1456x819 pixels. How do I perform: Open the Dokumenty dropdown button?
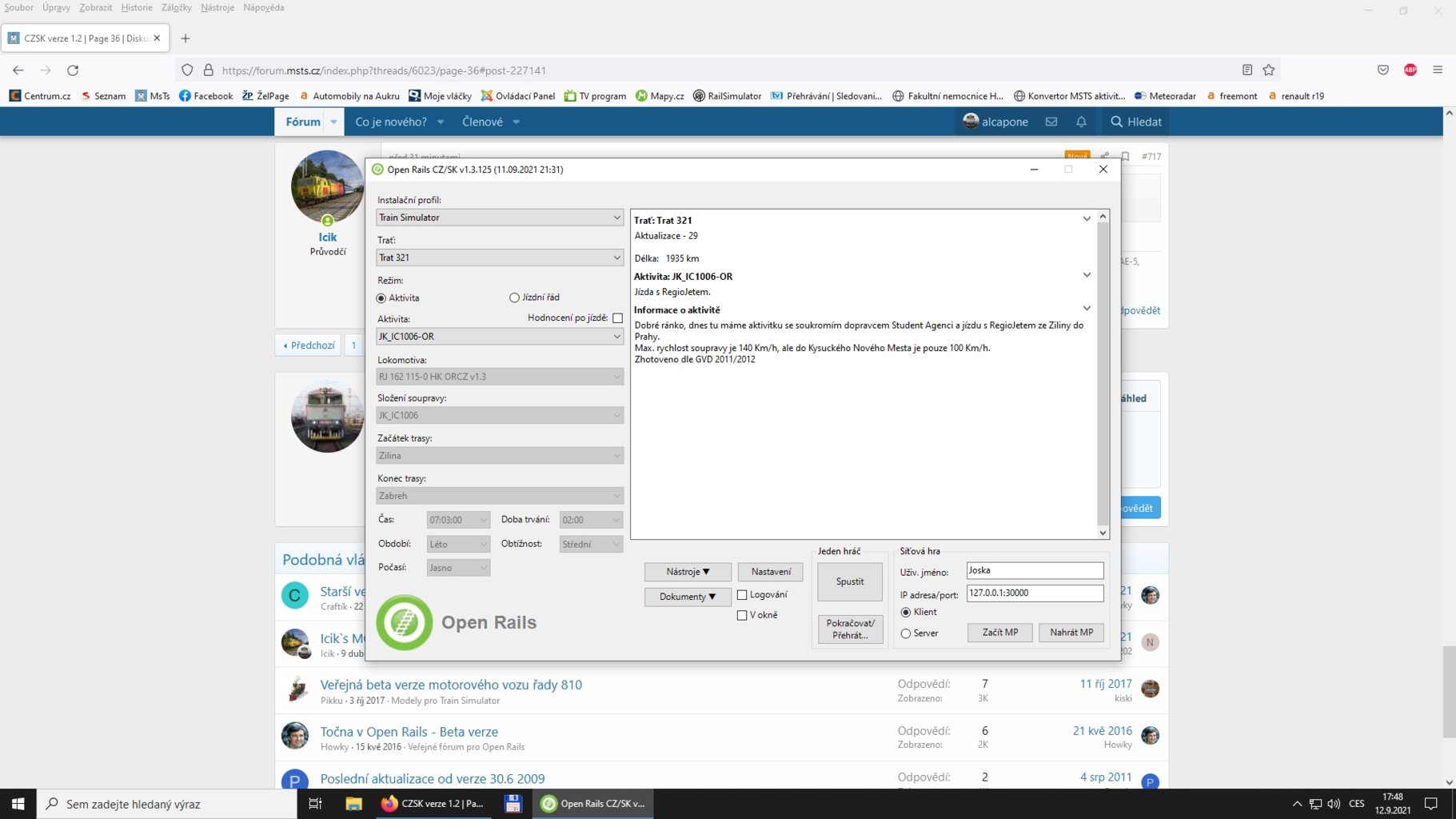(688, 597)
